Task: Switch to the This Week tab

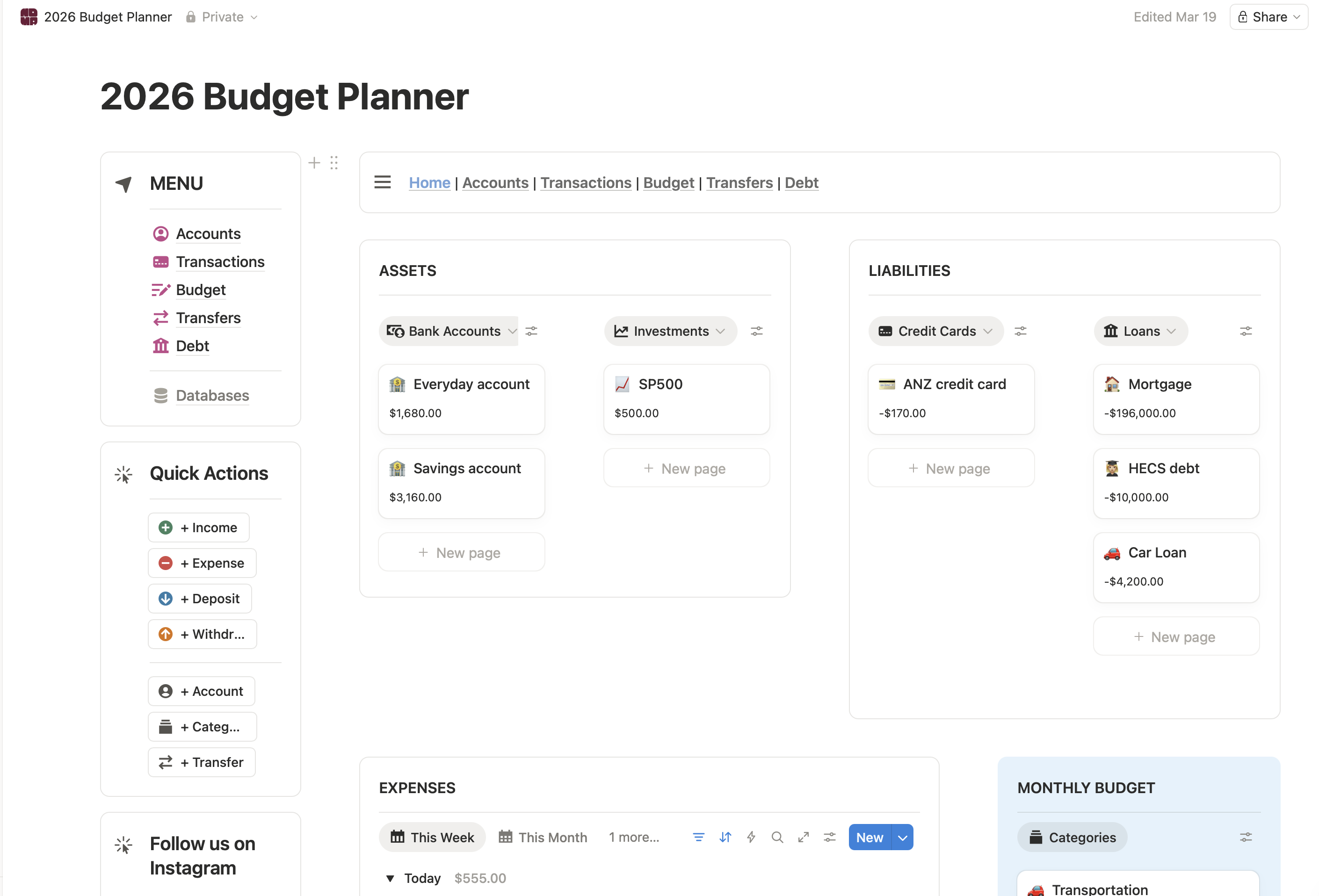Action: click(x=432, y=837)
